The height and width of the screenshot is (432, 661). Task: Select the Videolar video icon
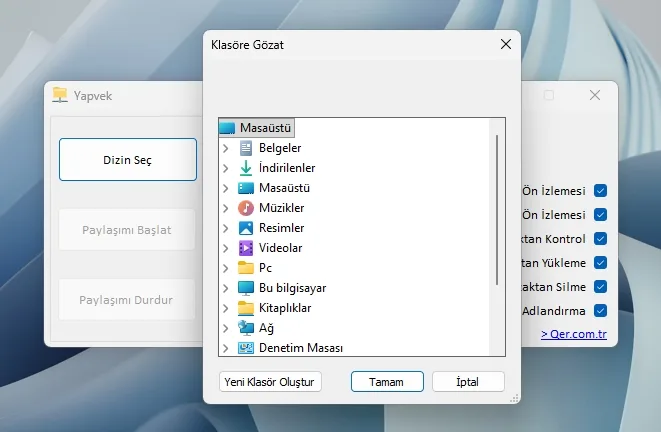click(246, 248)
